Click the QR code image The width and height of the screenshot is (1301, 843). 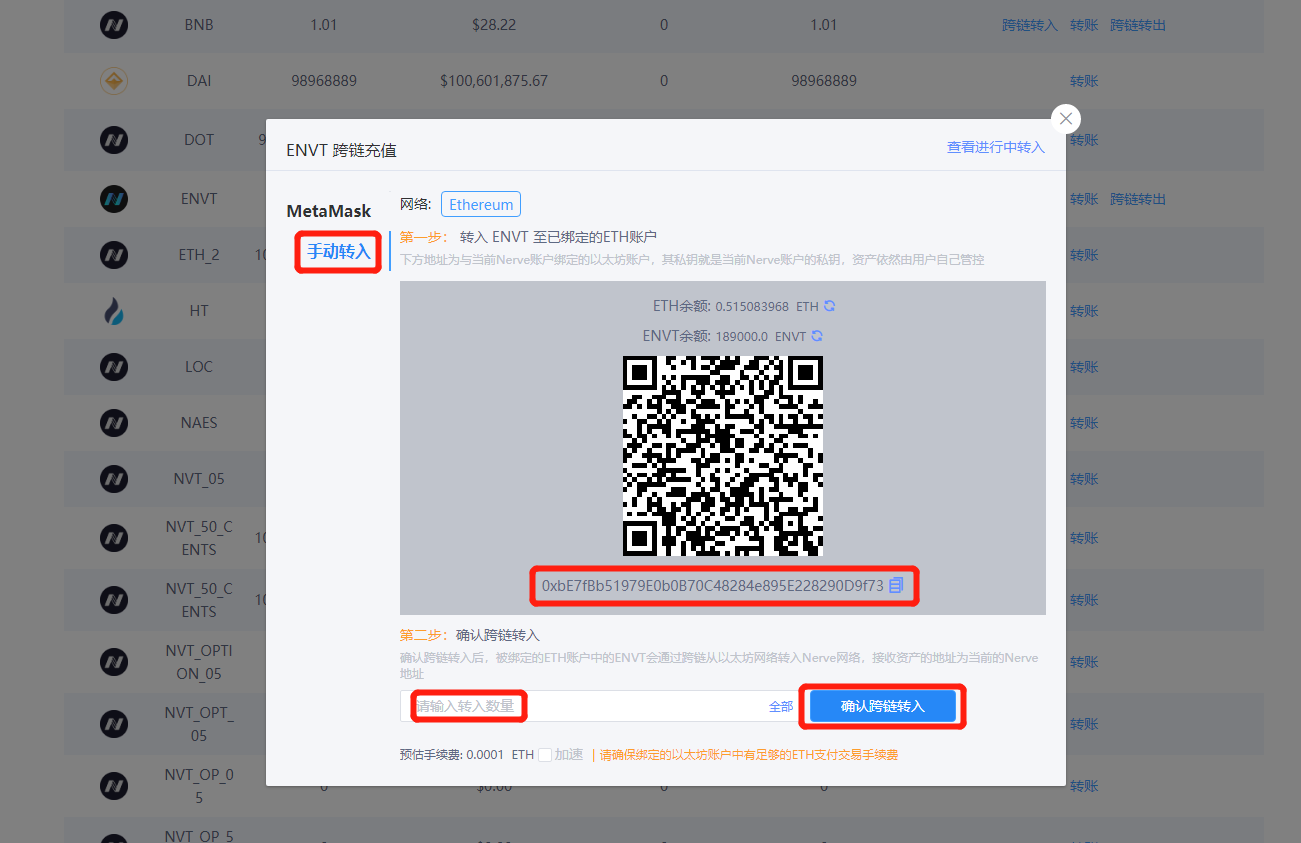coord(722,456)
